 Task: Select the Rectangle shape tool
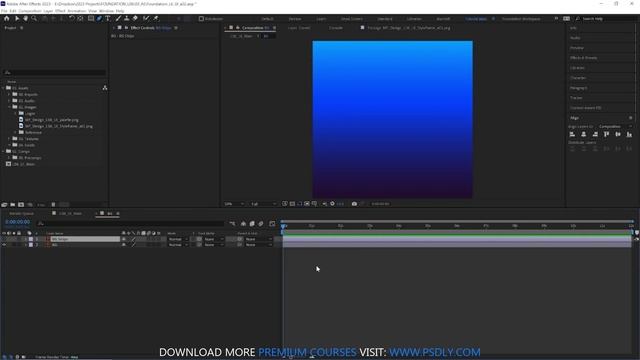(91, 18)
